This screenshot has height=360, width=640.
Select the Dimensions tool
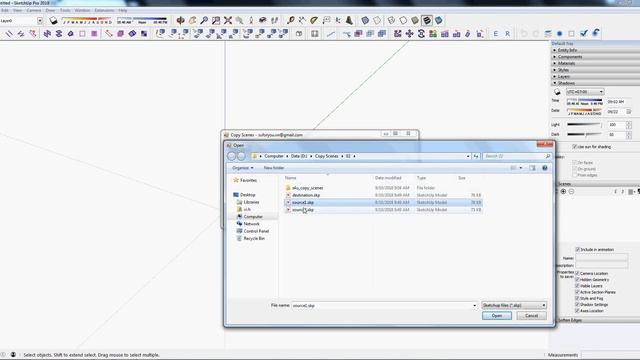tap(302, 20)
